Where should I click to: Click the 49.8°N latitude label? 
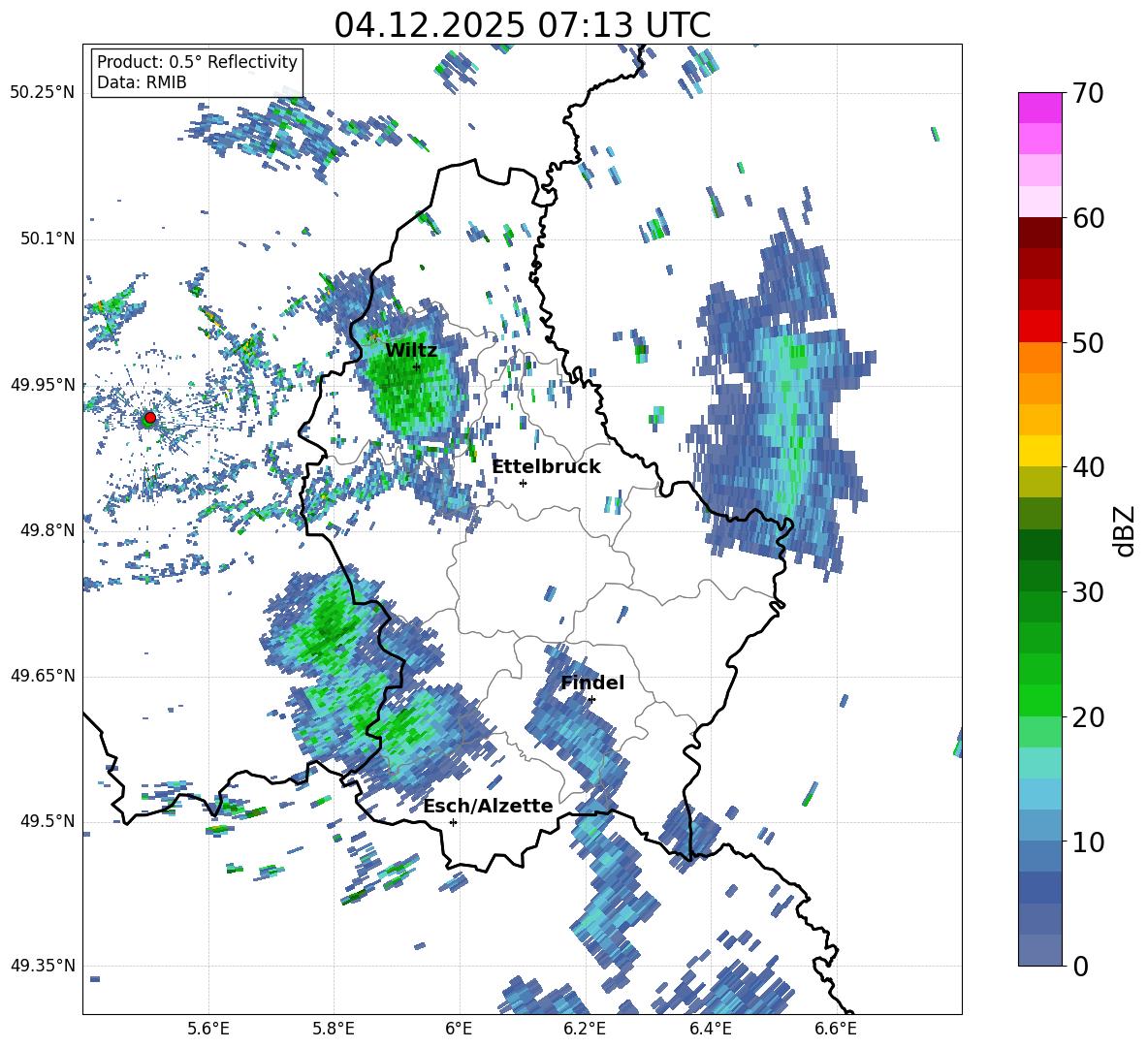(47, 530)
